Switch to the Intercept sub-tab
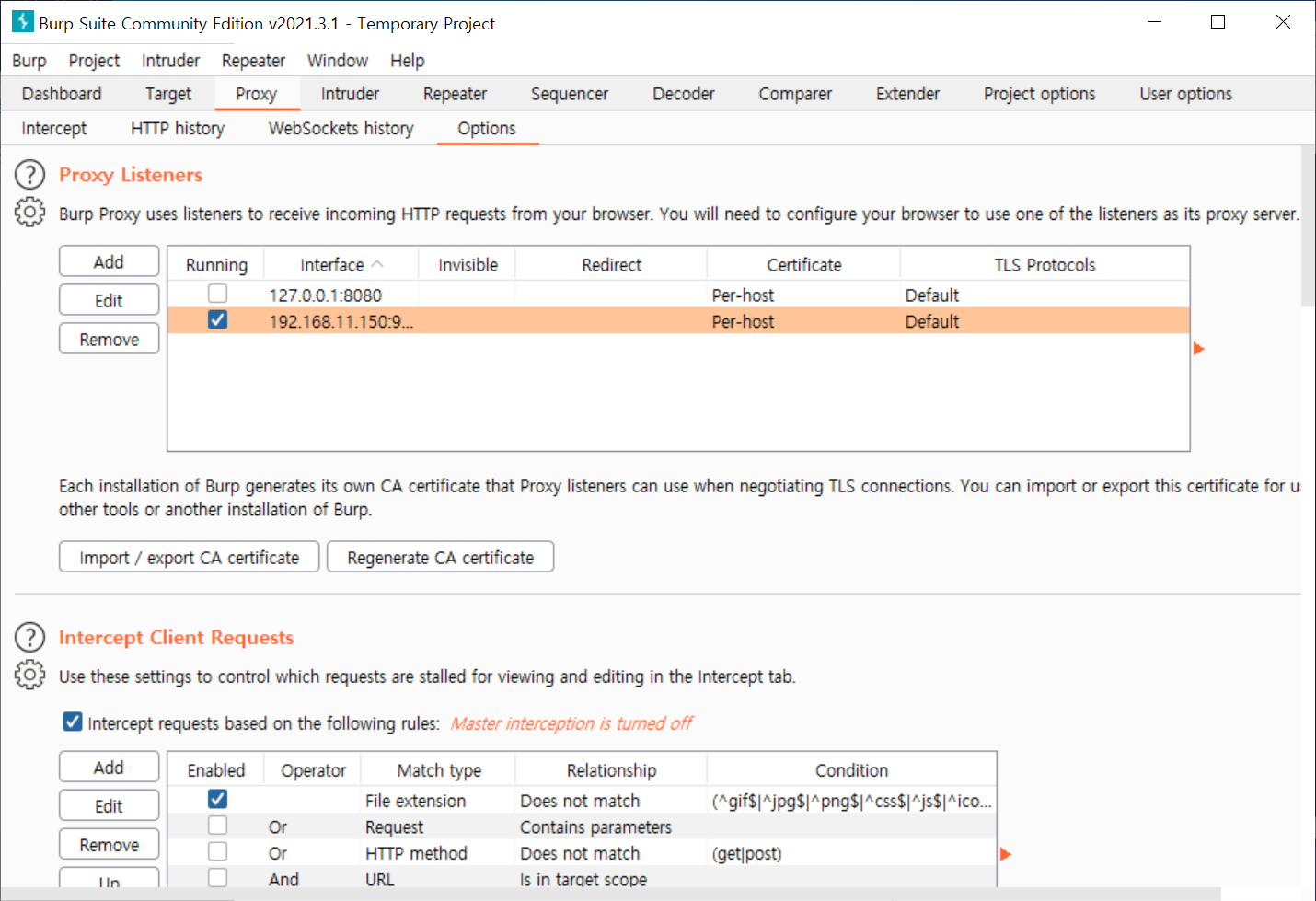The height and width of the screenshot is (901, 1316). (x=54, y=129)
